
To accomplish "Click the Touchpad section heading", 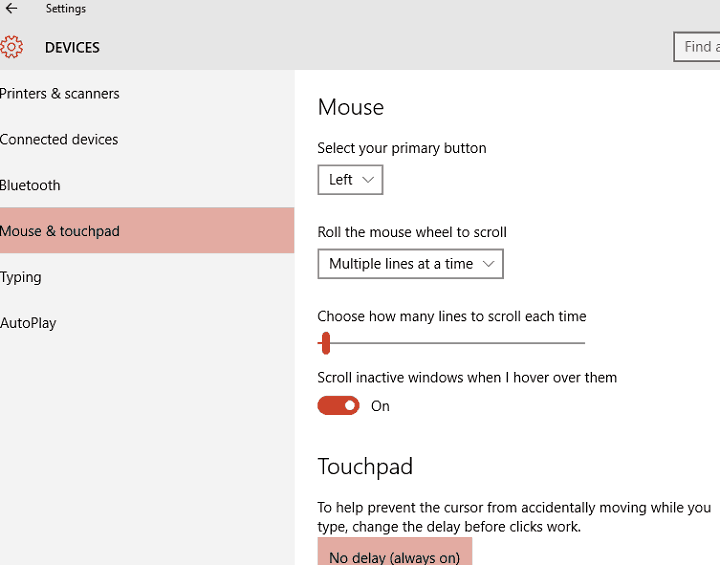I will [365, 467].
